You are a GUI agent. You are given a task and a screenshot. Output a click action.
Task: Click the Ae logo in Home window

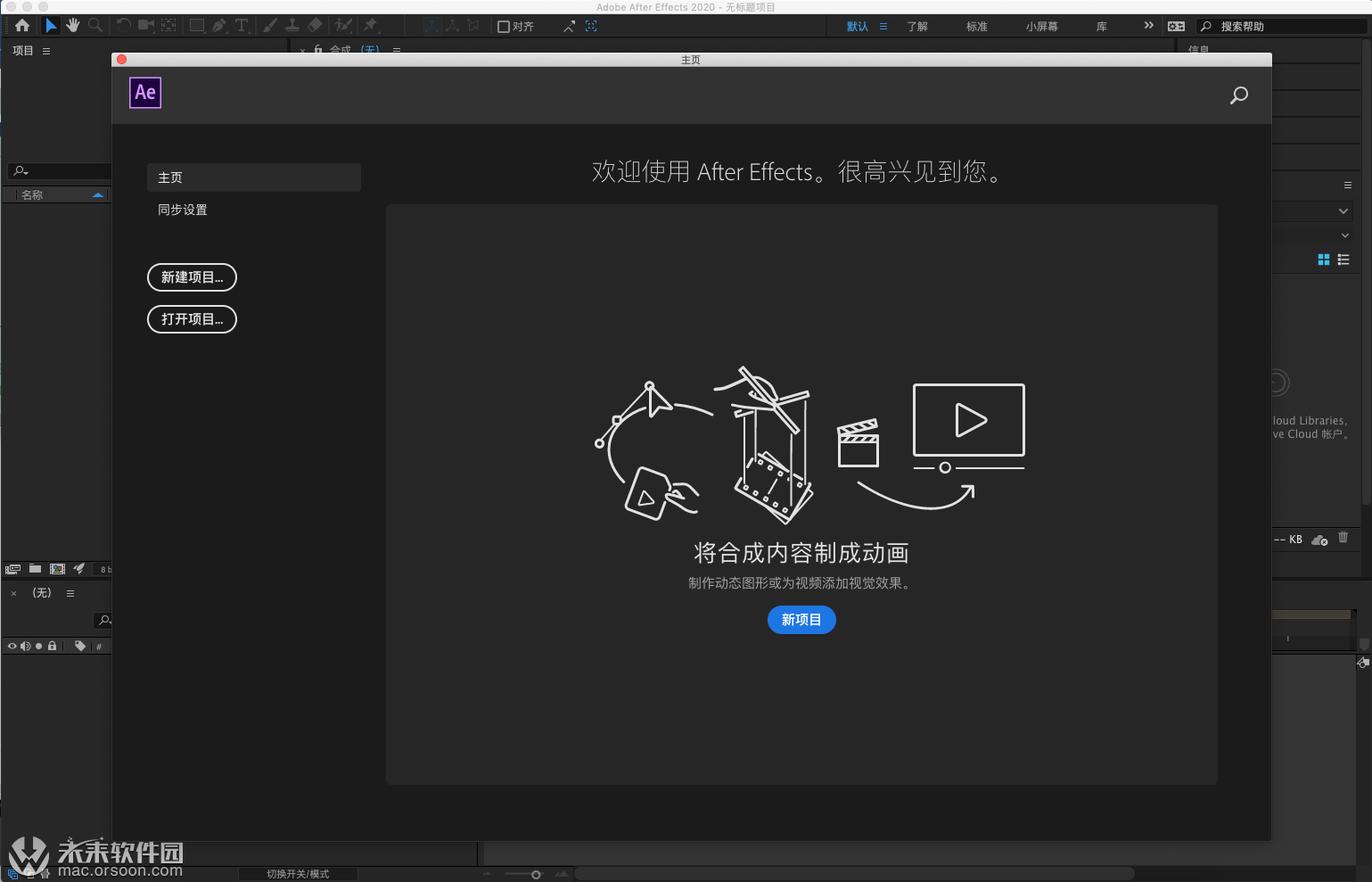tap(145, 93)
